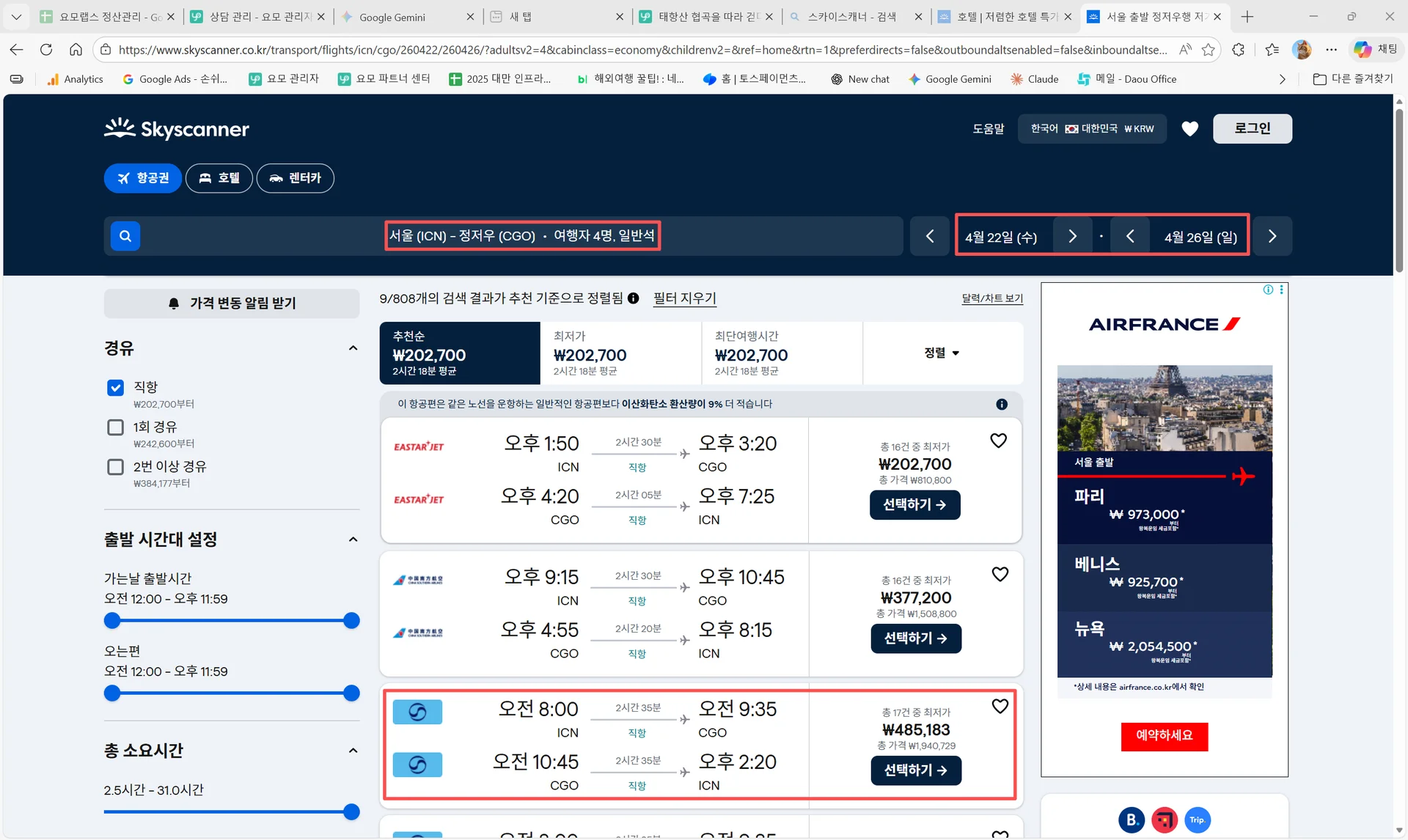Enable the 1회 경유 checkbox
The width and height of the screenshot is (1408, 840).
tap(115, 427)
